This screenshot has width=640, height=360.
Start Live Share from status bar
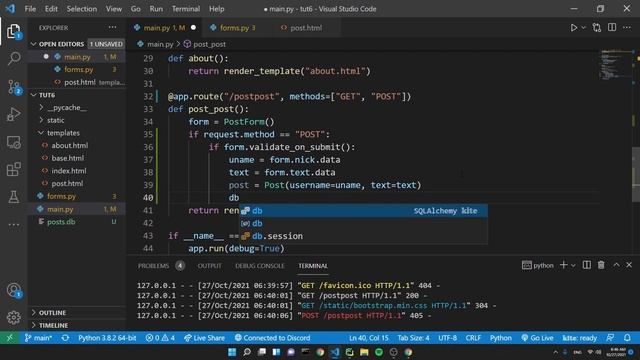[204, 338]
